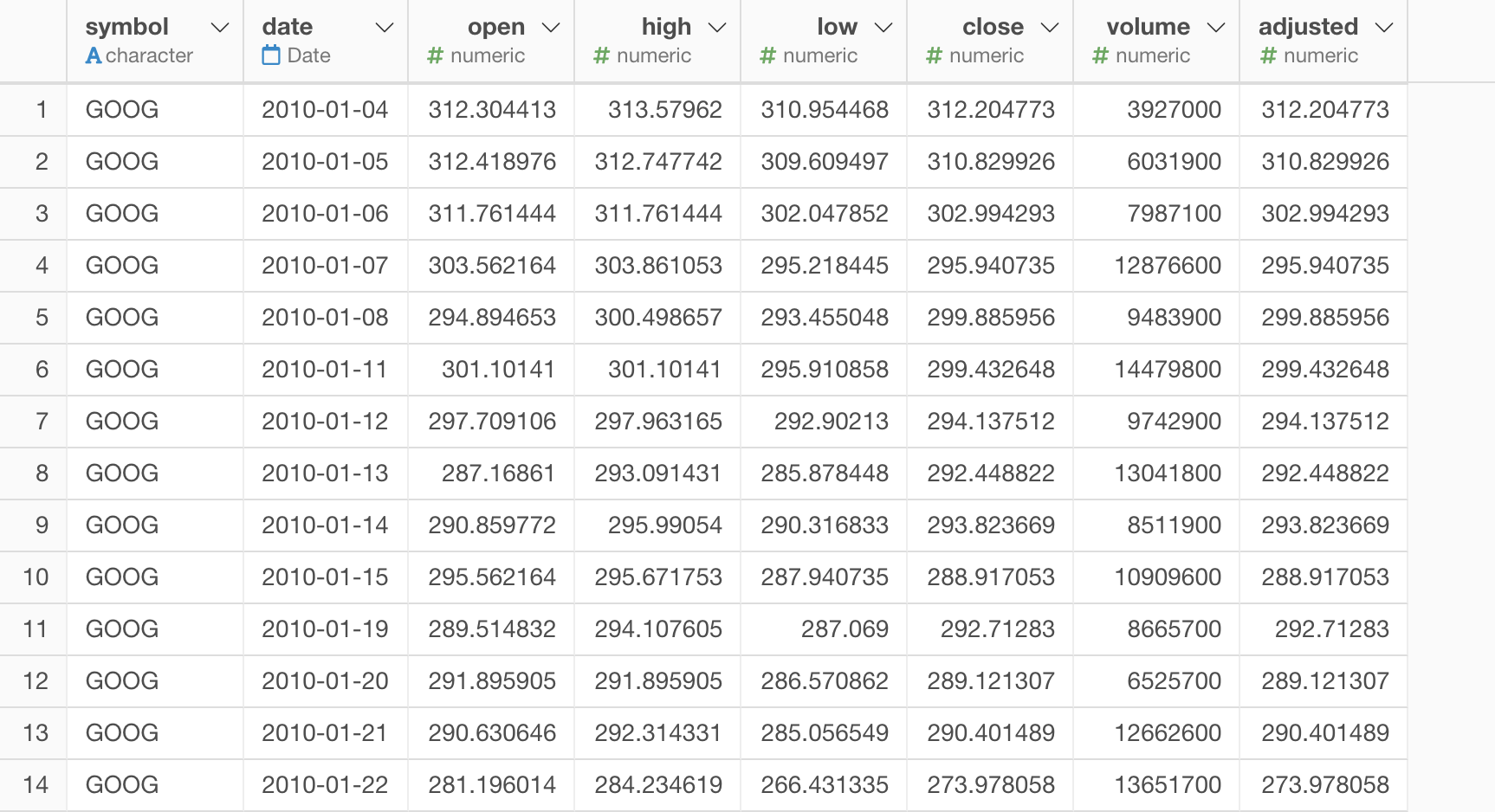Click close value 299.885956 in row 5

point(991,318)
